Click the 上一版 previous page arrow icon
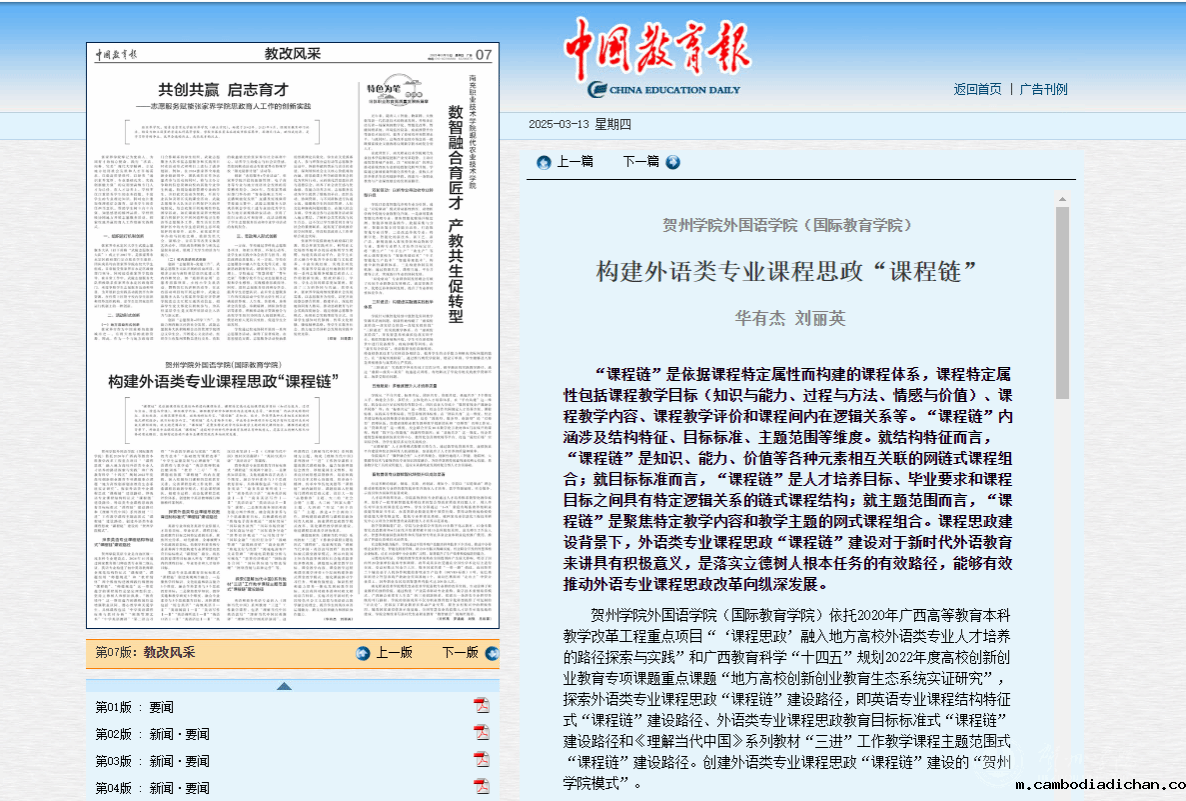The width and height of the screenshot is (1186, 801). pos(363,653)
